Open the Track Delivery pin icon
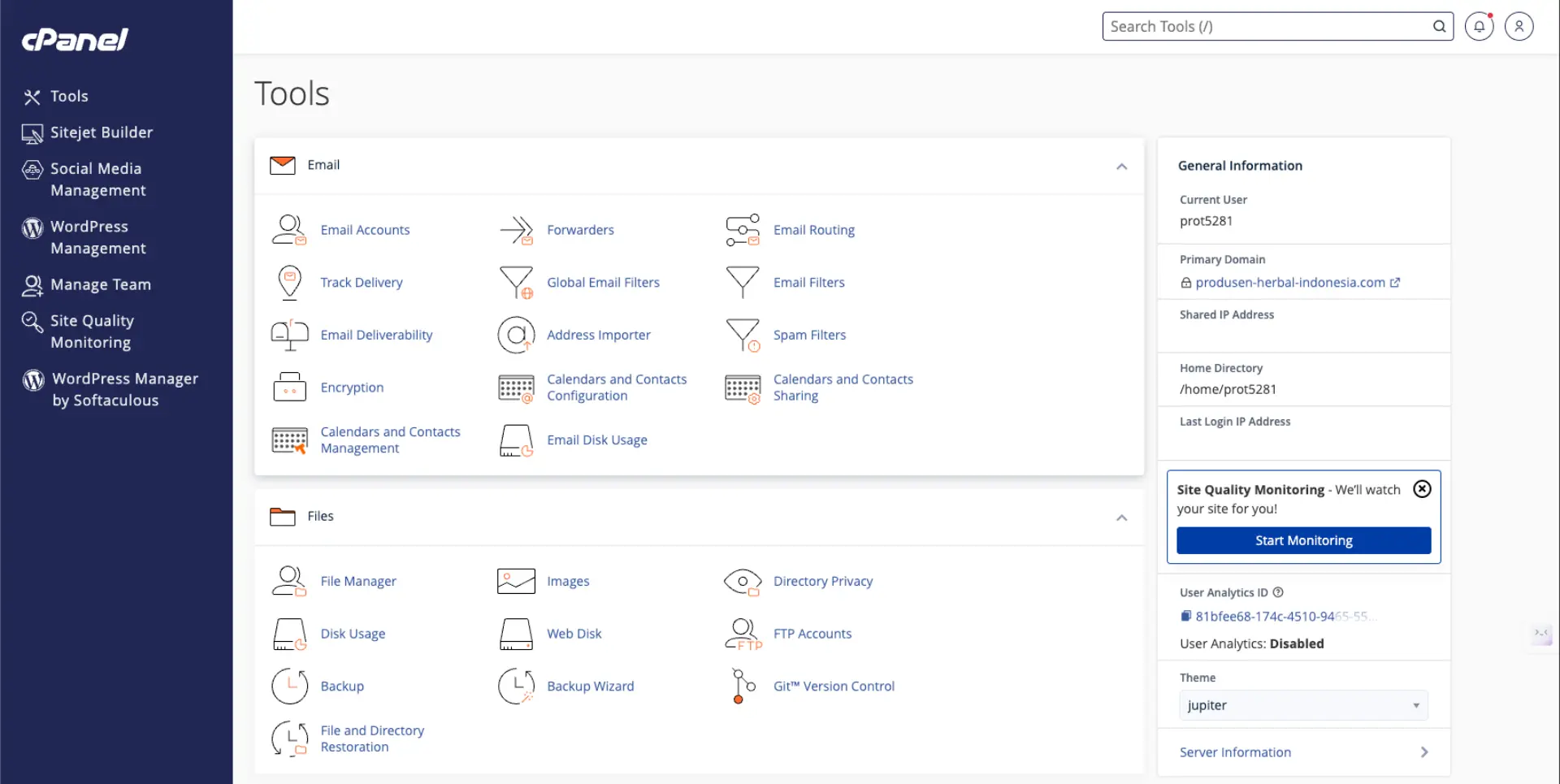This screenshot has height=784, width=1560. pos(289,283)
